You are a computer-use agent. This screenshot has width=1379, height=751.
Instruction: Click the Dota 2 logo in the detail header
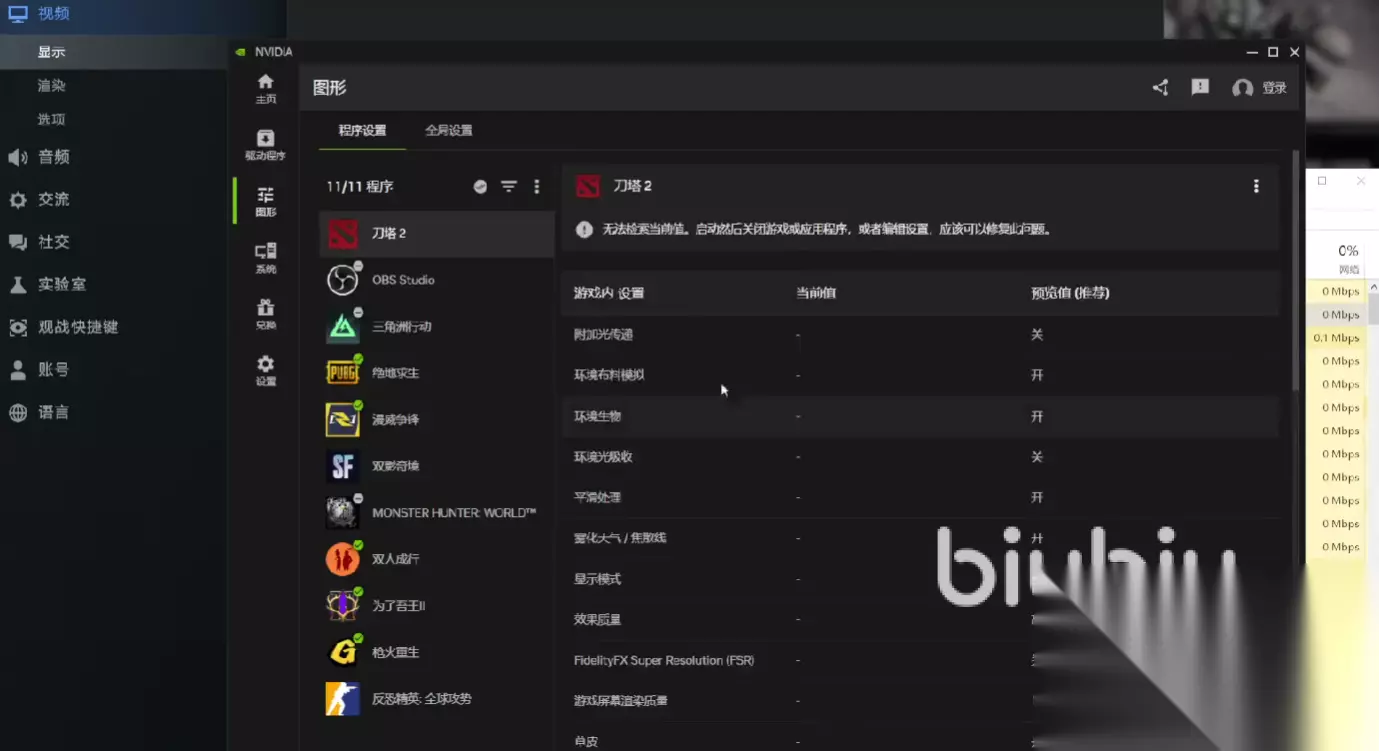[588, 186]
